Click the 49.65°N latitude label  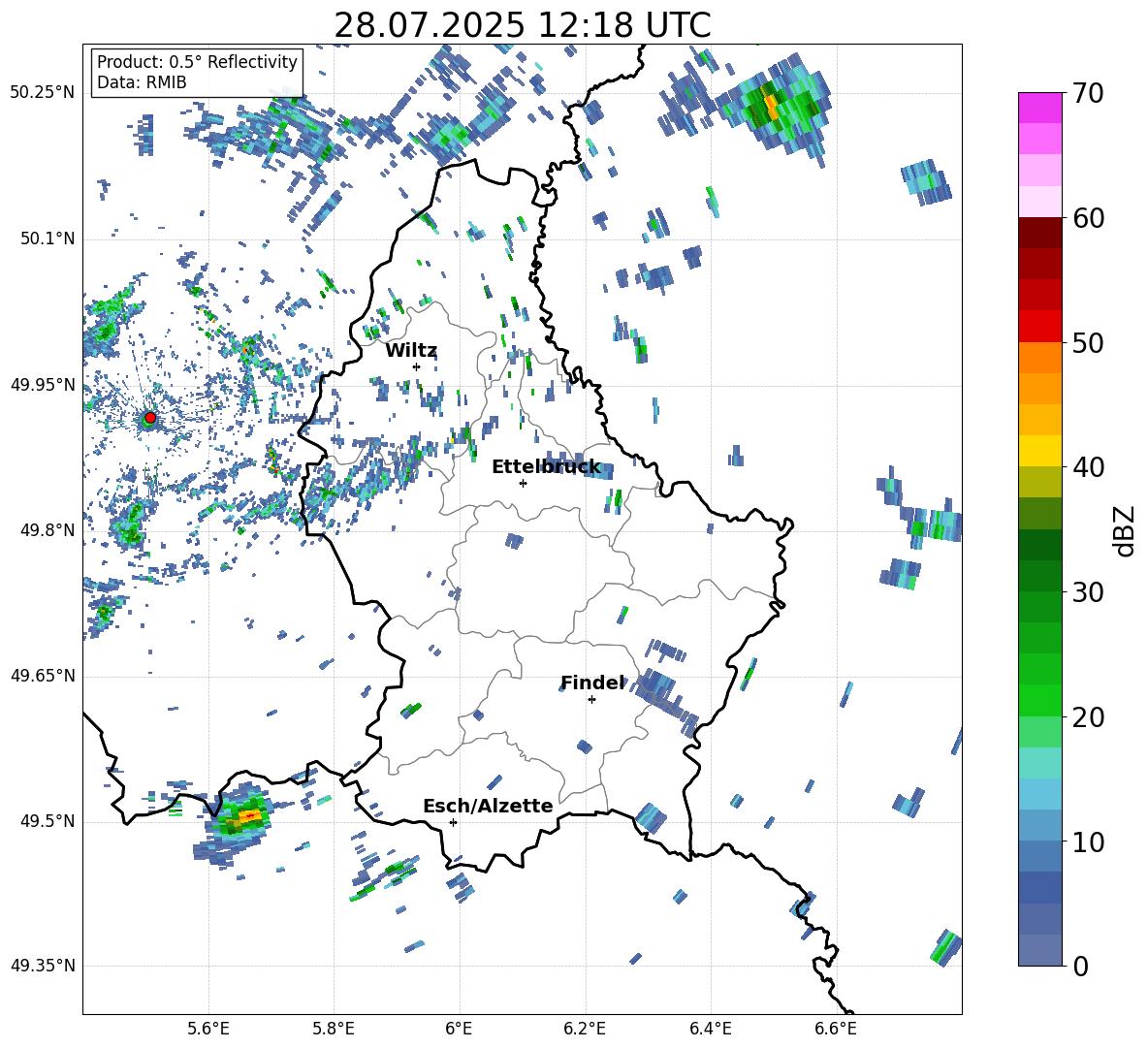pos(43,675)
